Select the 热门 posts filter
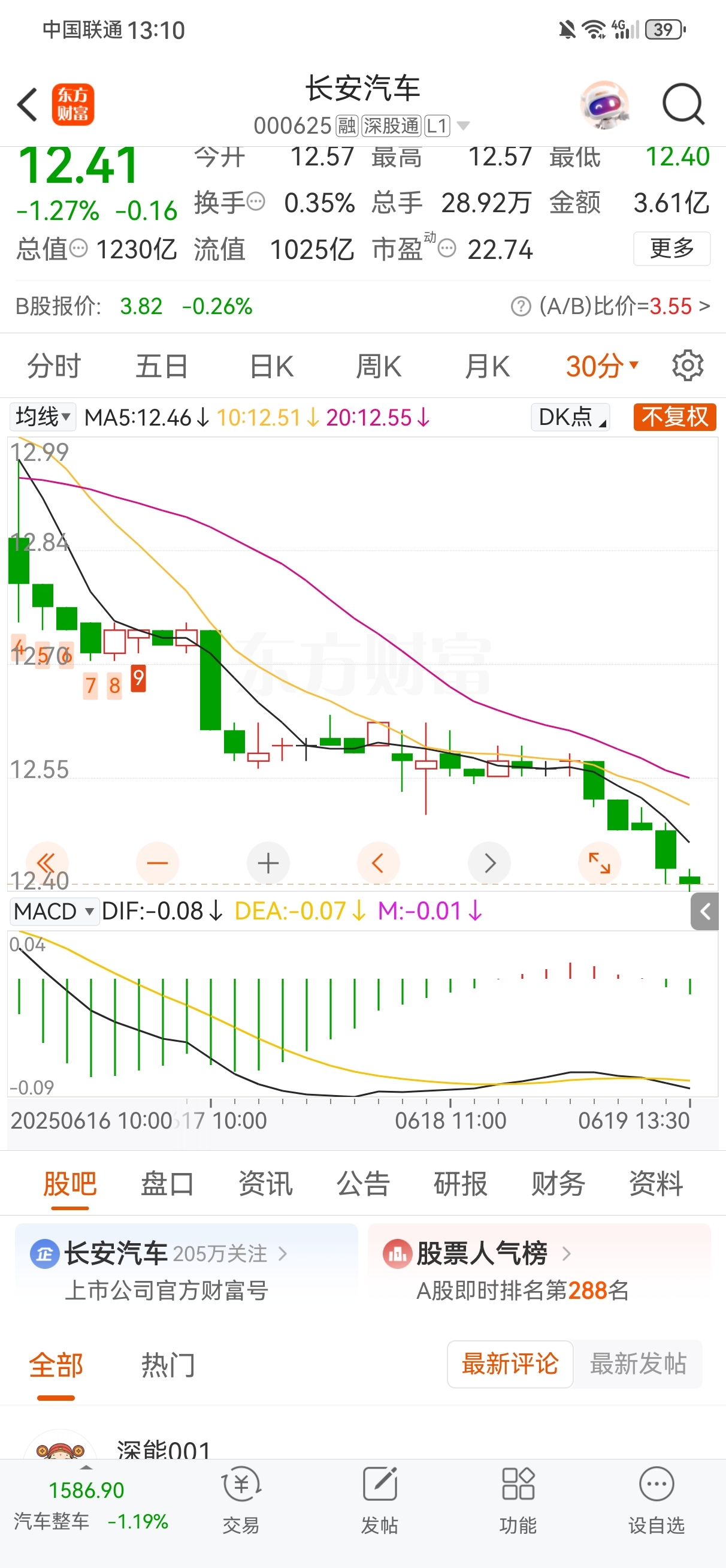 (x=168, y=1365)
